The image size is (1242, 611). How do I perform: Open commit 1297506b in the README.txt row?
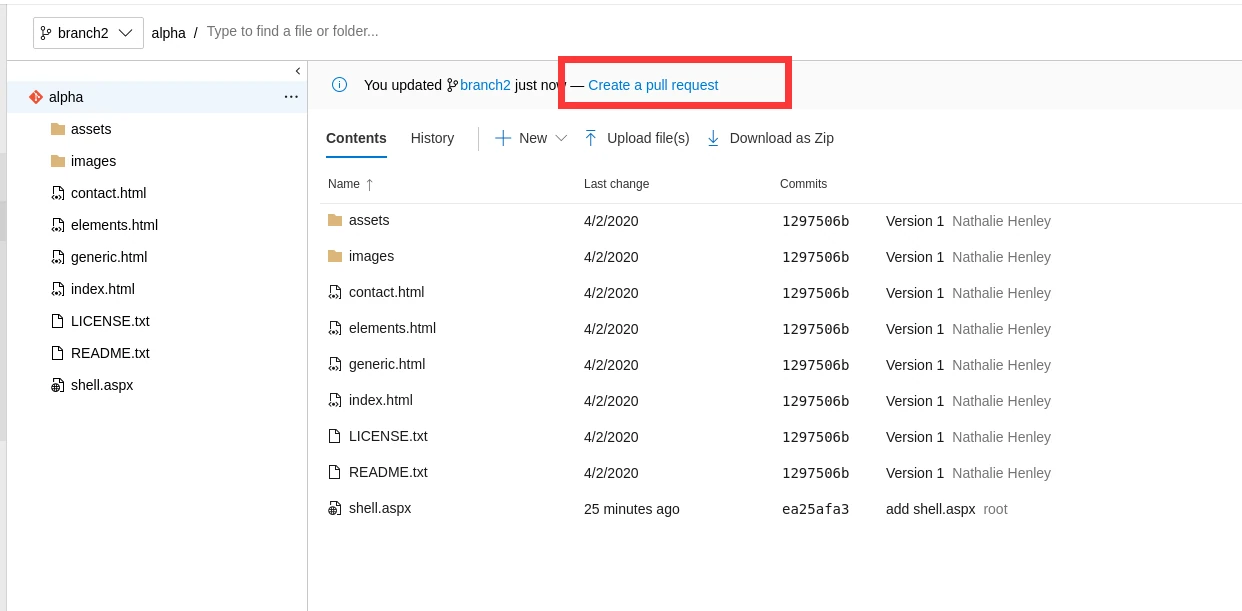[816, 473]
